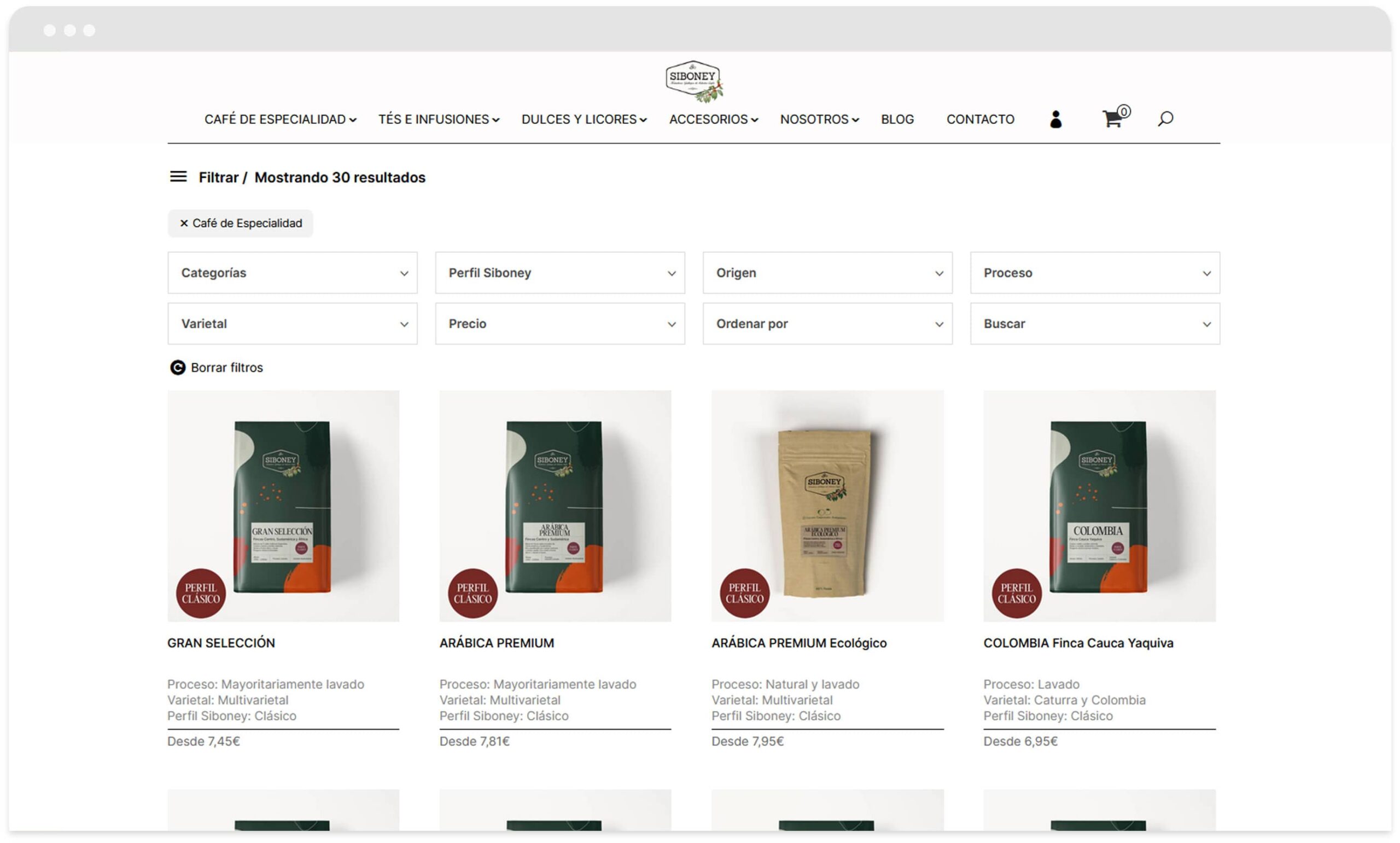
Task: Expand the Buscar filter dropdown
Action: point(1094,324)
